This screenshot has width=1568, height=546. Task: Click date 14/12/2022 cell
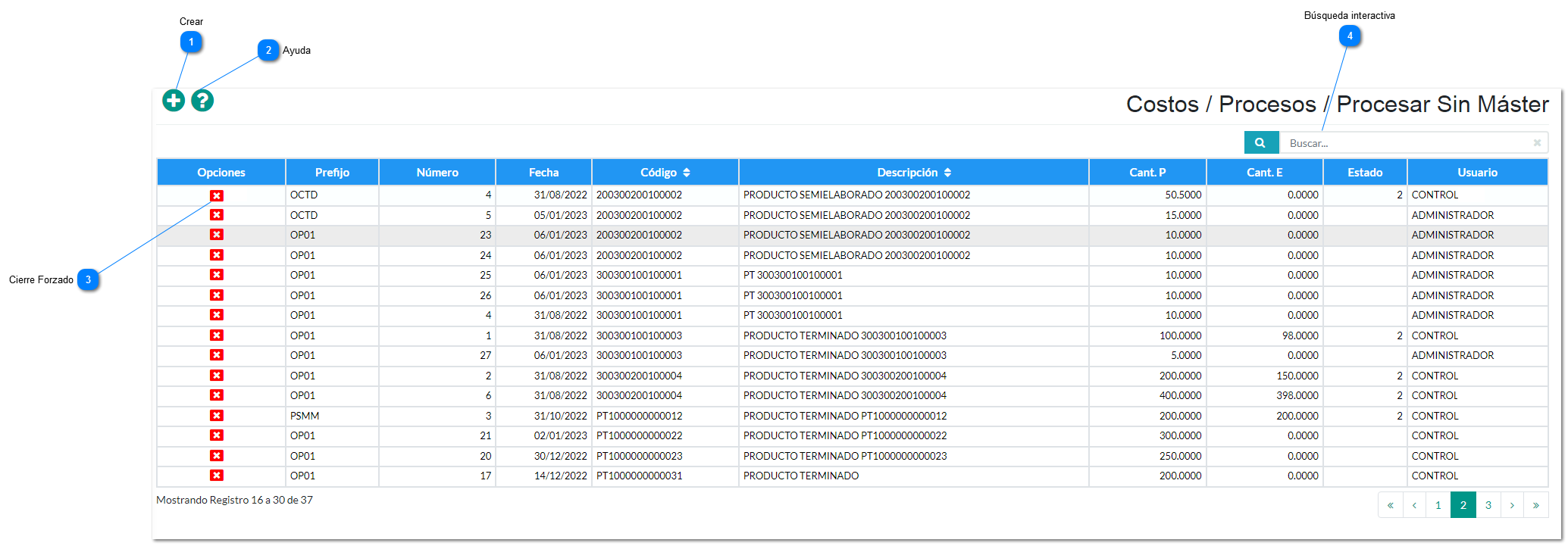(543, 476)
